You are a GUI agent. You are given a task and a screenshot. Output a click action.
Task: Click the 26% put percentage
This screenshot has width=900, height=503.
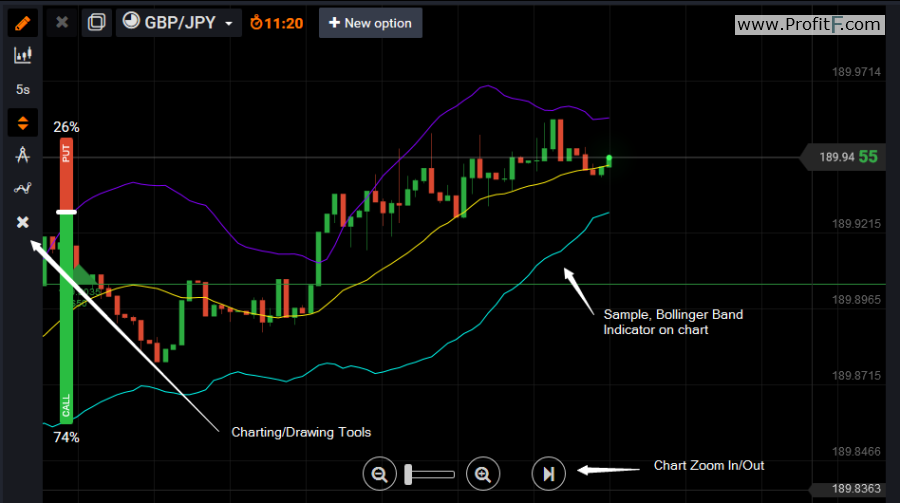[67, 127]
